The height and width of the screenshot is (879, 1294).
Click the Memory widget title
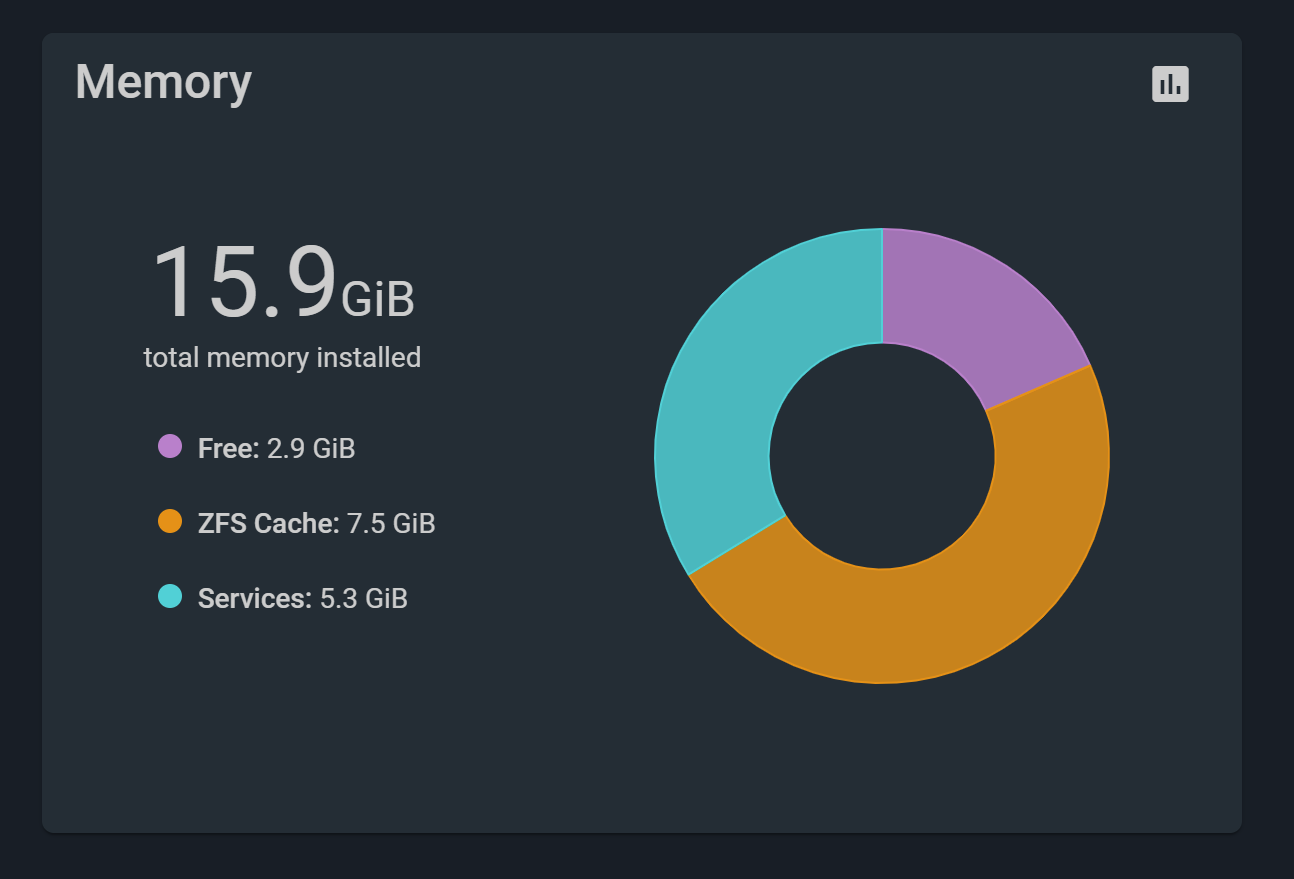[163, 82]
